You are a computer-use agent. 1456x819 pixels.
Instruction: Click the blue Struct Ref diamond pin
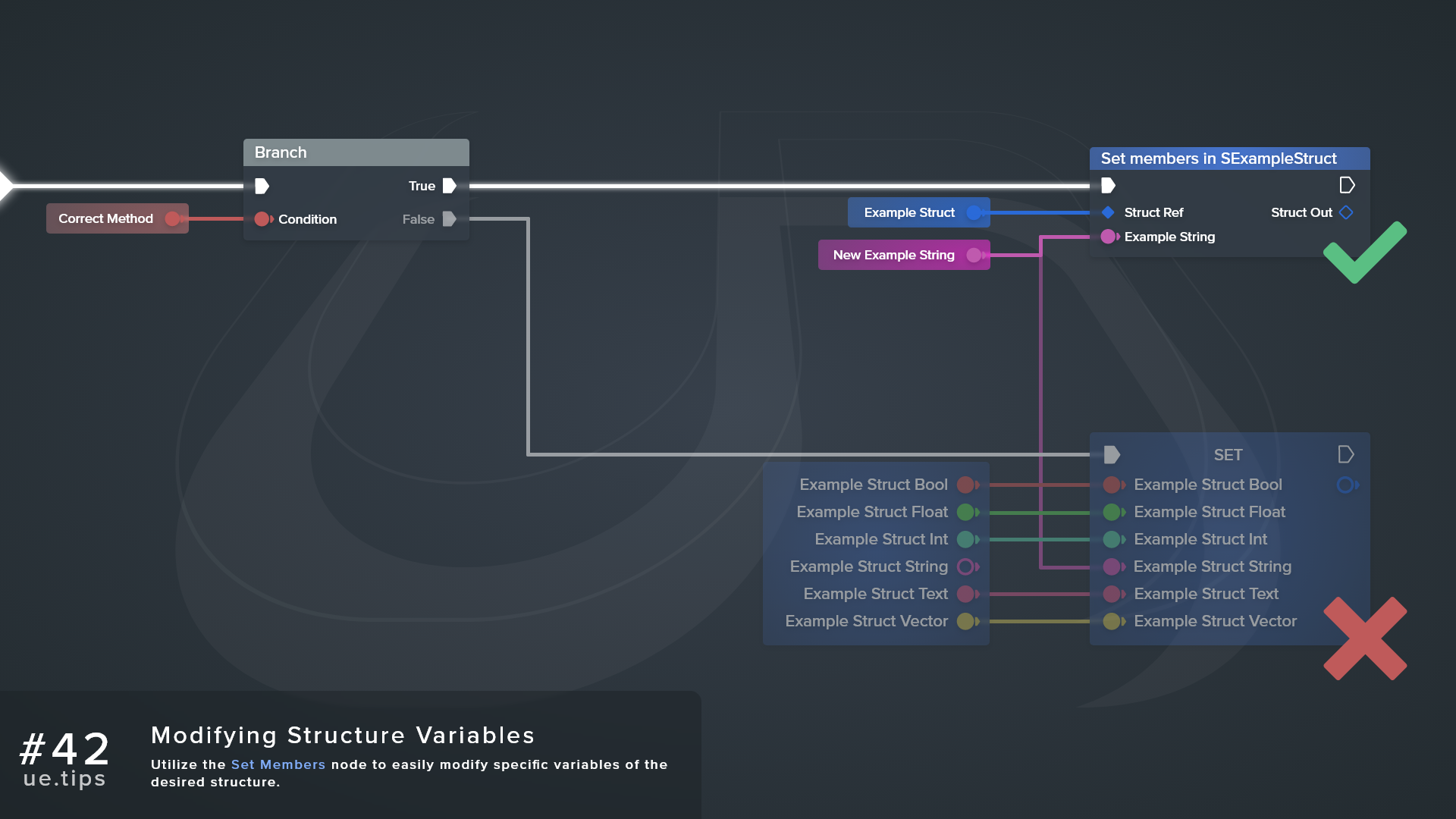(1108, 212)
